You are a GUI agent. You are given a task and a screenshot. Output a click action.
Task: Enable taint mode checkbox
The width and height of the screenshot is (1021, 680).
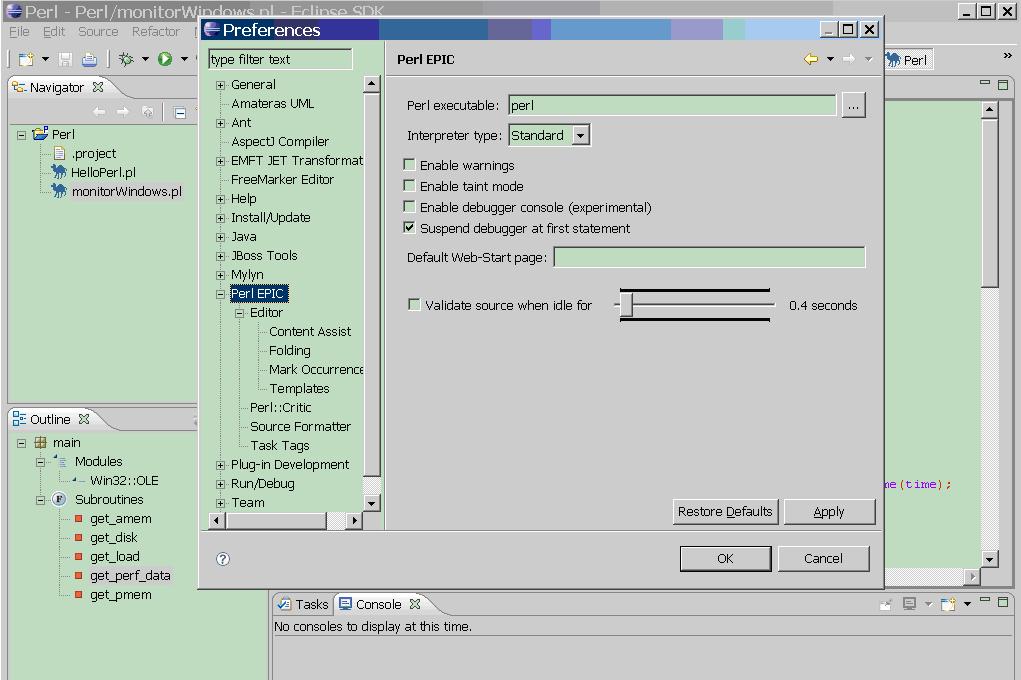pyautogui.click(x=410, y=186)
